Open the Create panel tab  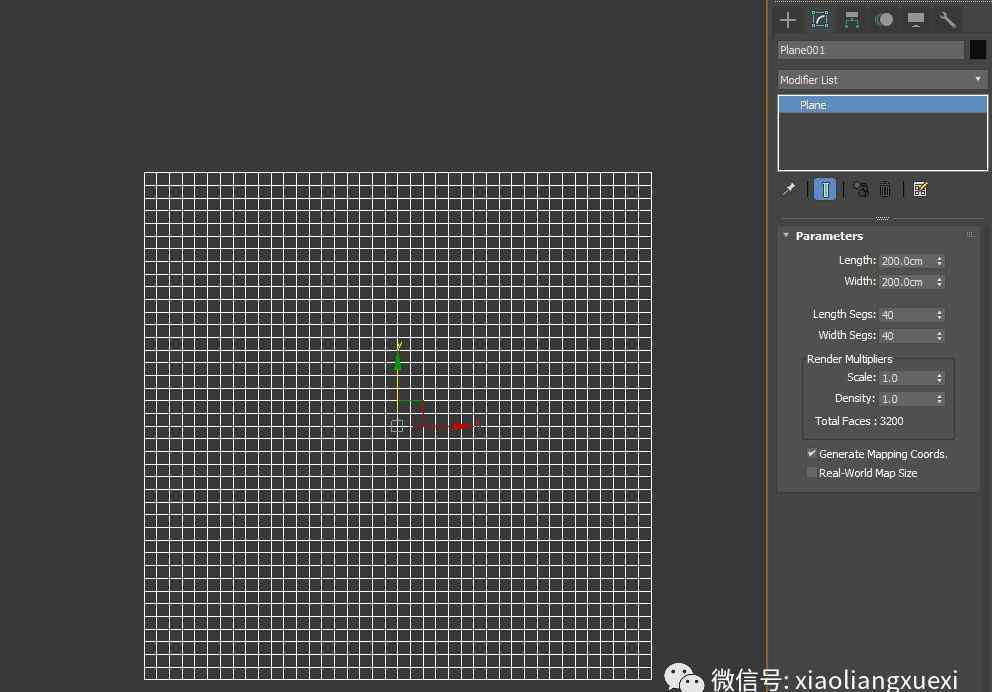pyautogui.click(x=788, y=20)
